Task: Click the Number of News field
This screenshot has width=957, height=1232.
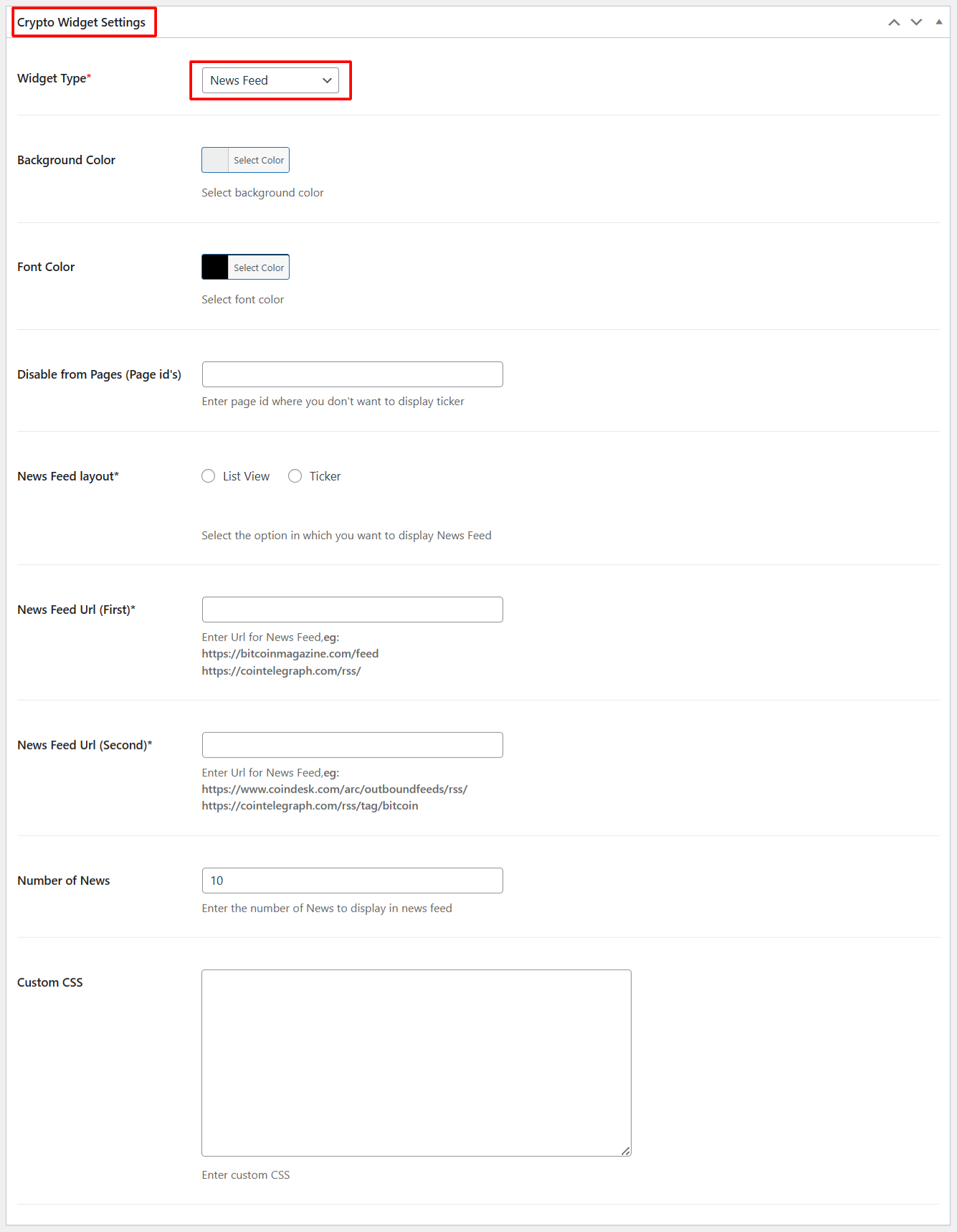Action: tap(352, 881)
